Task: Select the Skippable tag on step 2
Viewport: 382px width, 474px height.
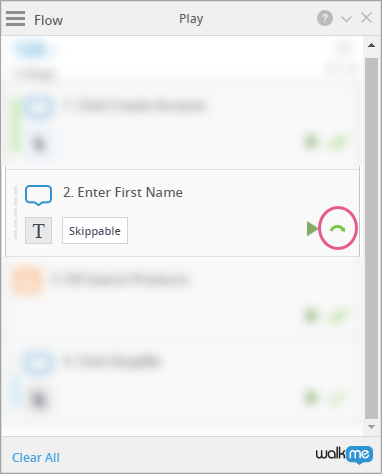Action: pos(95,231)
